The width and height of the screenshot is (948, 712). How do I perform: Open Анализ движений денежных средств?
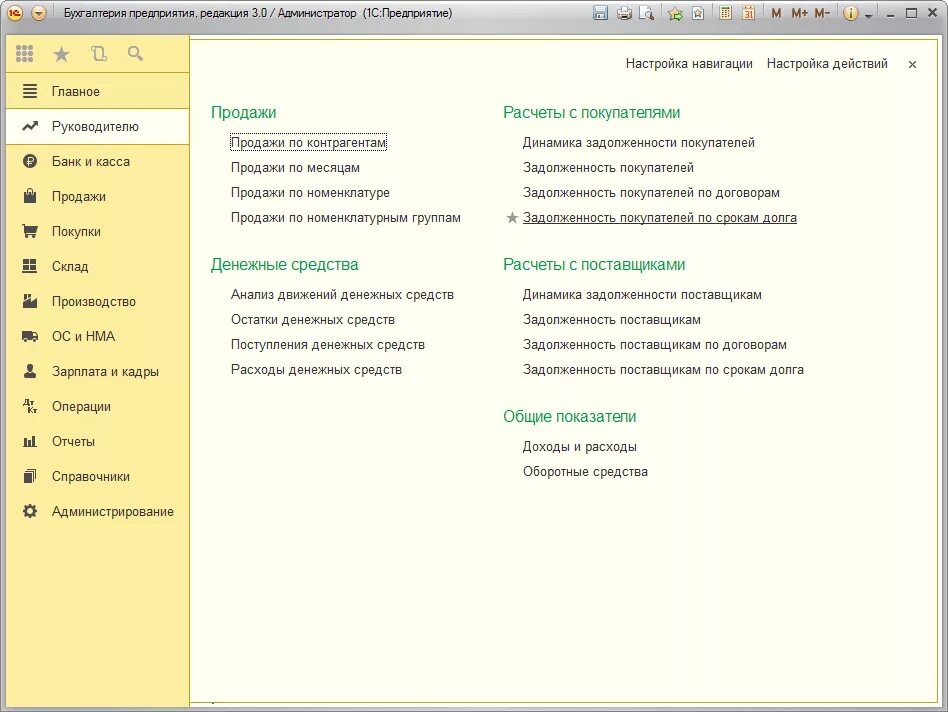pyautogui.click(x=342, y=295)
